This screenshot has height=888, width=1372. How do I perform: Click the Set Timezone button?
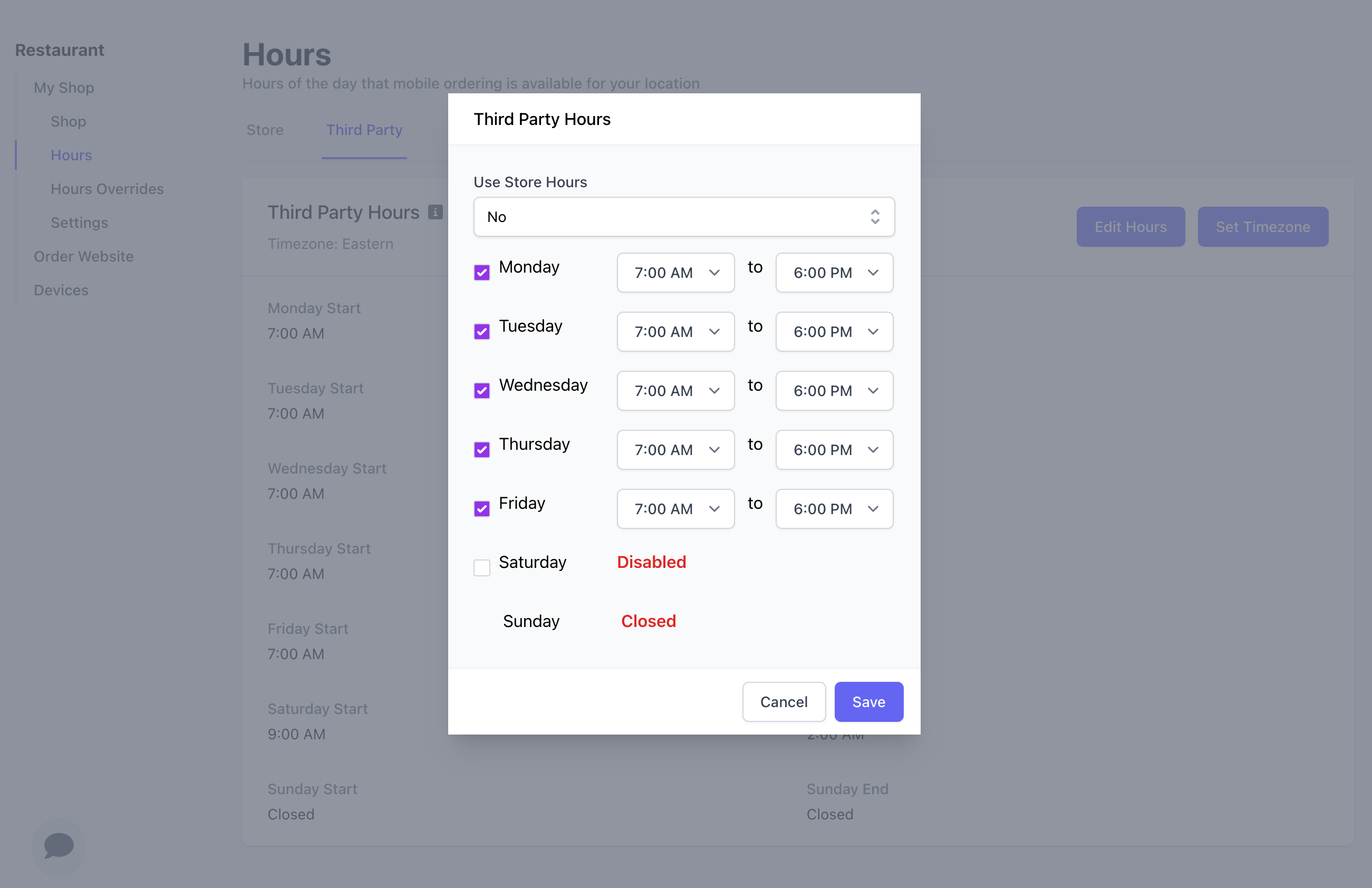coord(1263,227)
